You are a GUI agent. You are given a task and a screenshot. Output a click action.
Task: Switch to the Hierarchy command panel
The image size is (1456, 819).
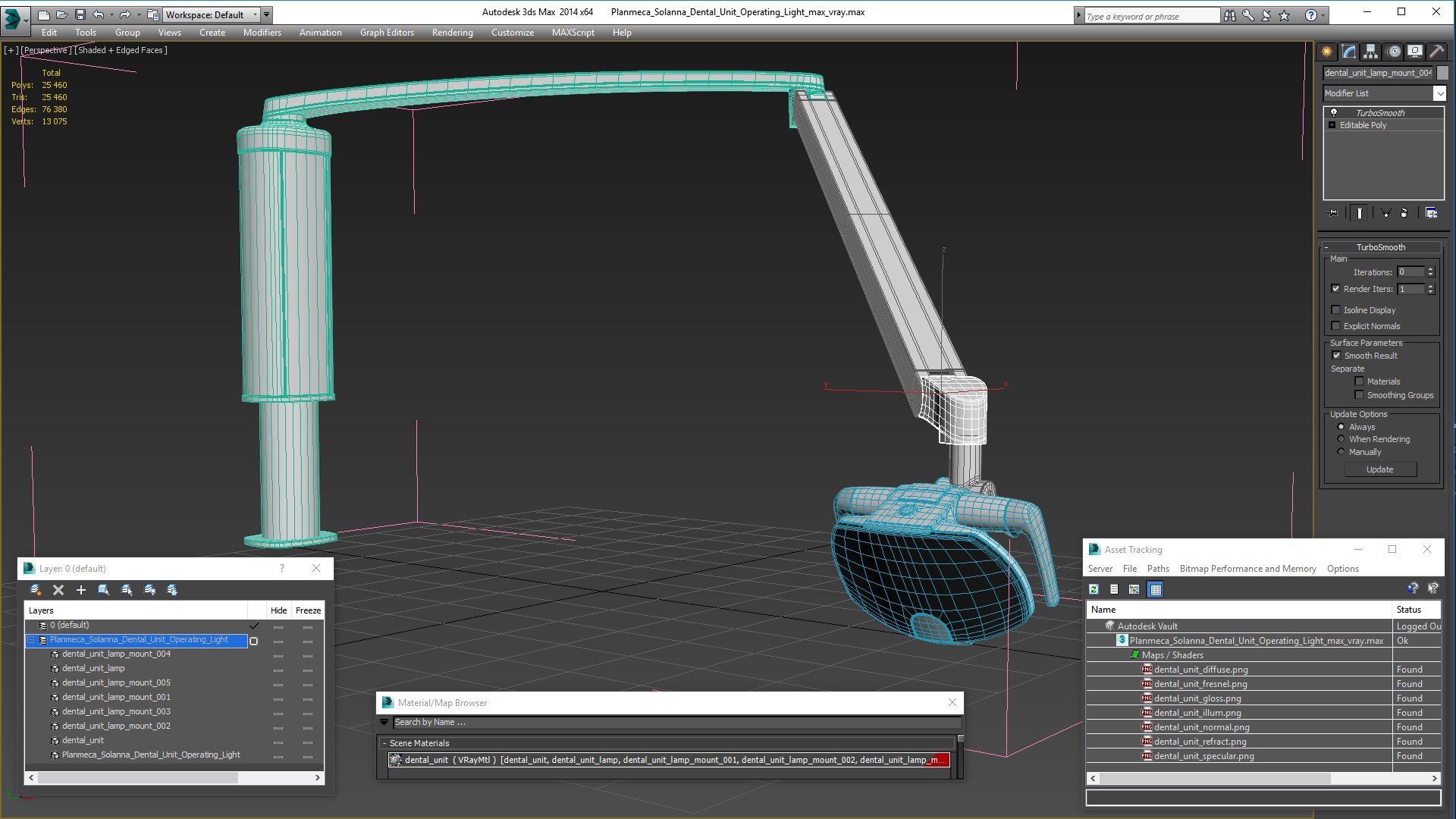[1371, 52]
